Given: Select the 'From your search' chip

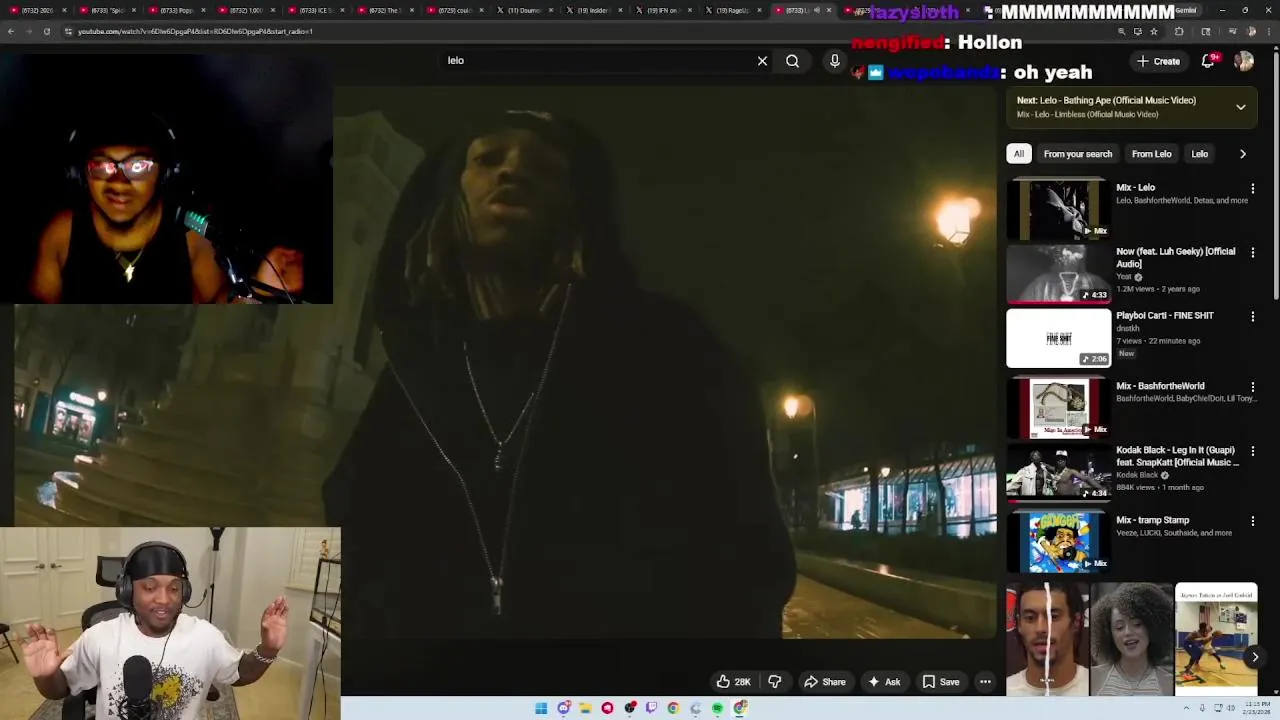Looking at the screenshot, I should 1078,154.
